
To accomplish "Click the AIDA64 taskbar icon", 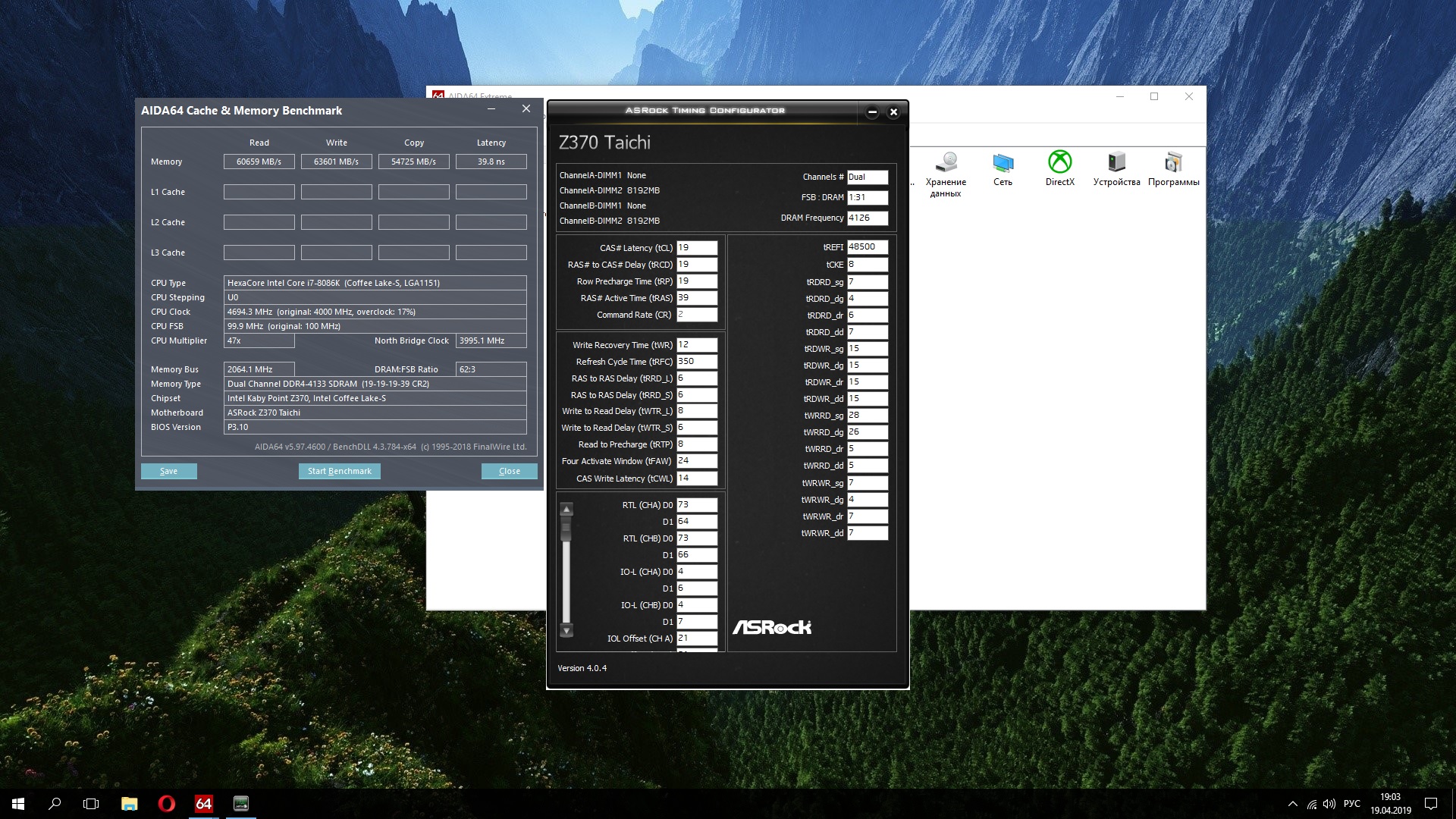I will pyautogui.click(x=203, y=804).
